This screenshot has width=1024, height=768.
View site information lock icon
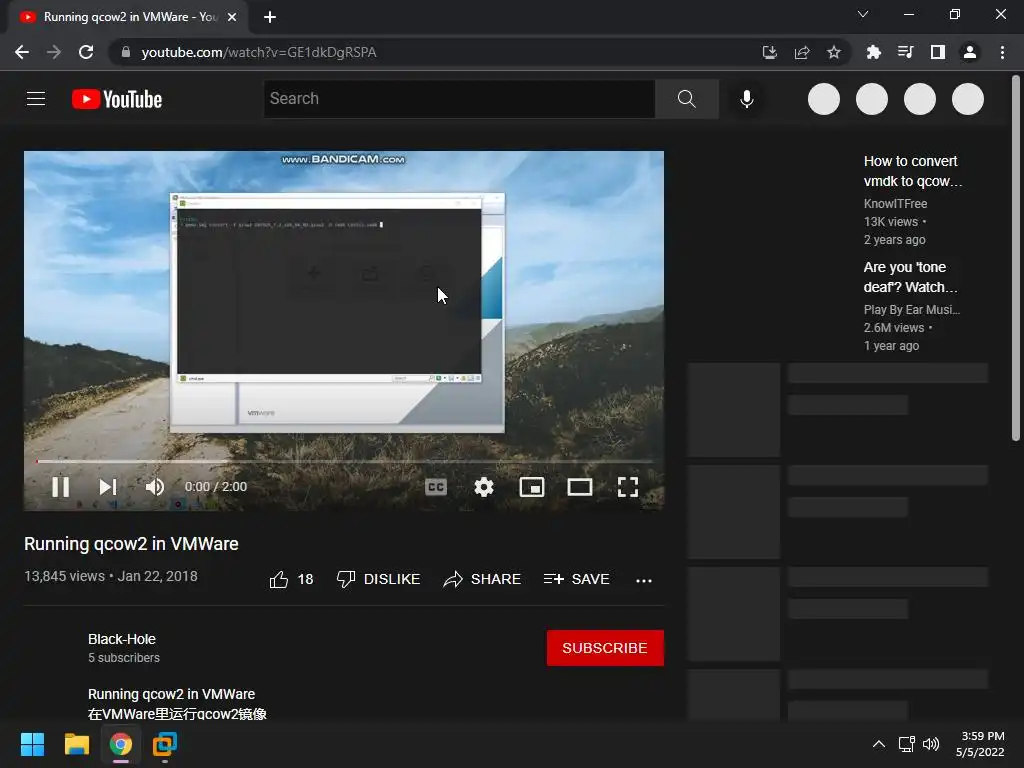click(x=126, y=52)
